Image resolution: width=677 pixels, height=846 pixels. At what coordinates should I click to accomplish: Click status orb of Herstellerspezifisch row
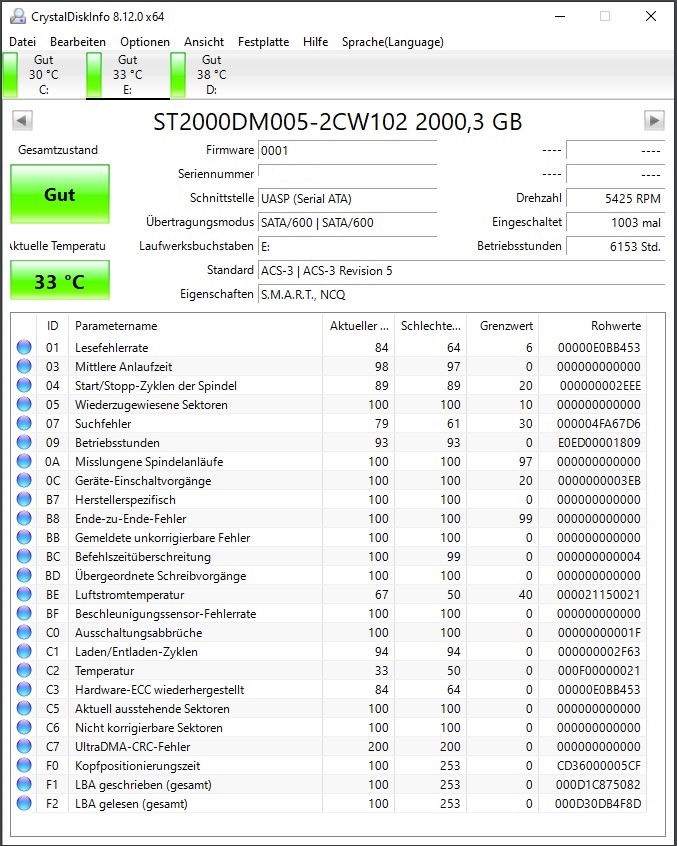coord(24,500)
